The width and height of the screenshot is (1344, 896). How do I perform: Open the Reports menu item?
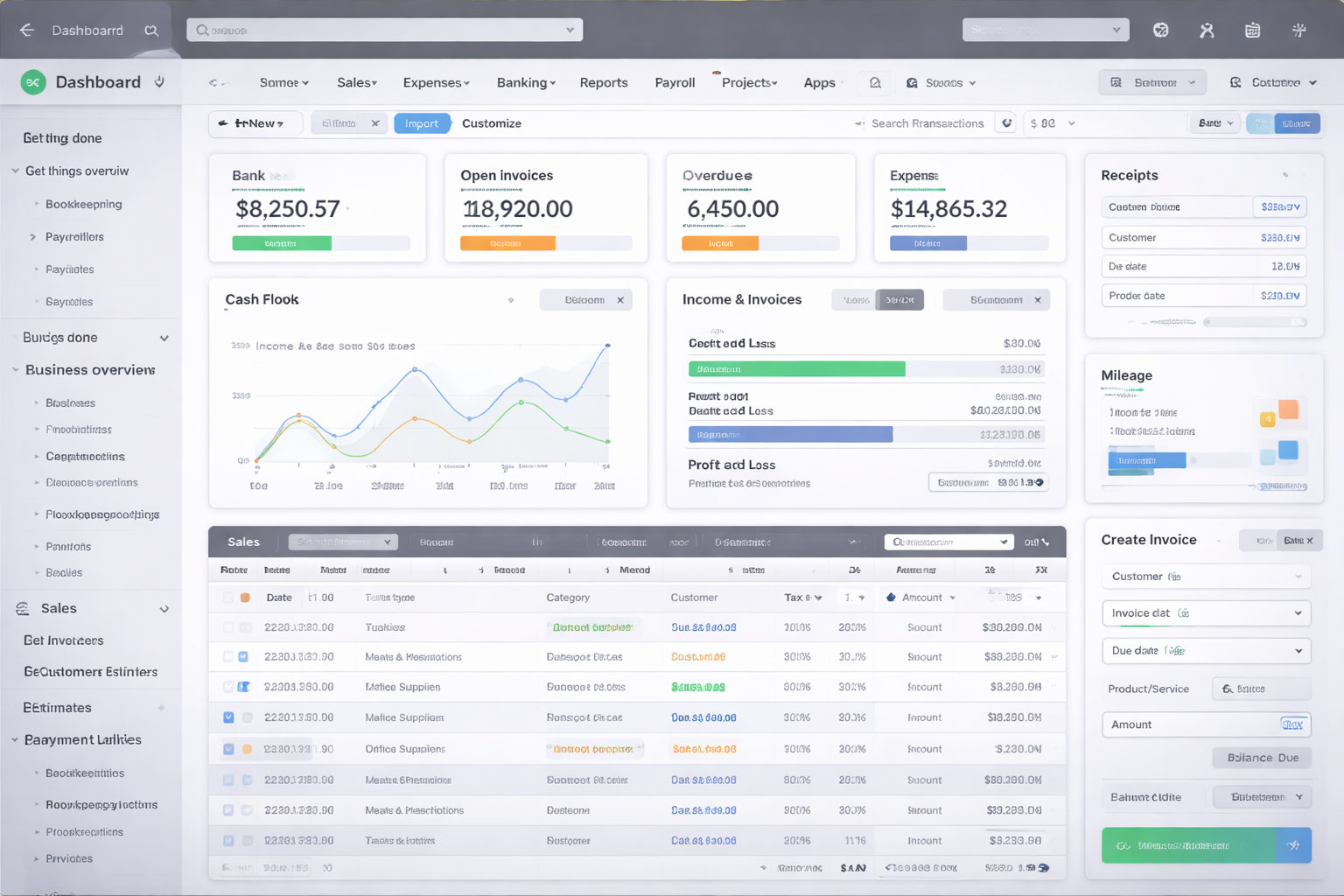coord(603,83)
